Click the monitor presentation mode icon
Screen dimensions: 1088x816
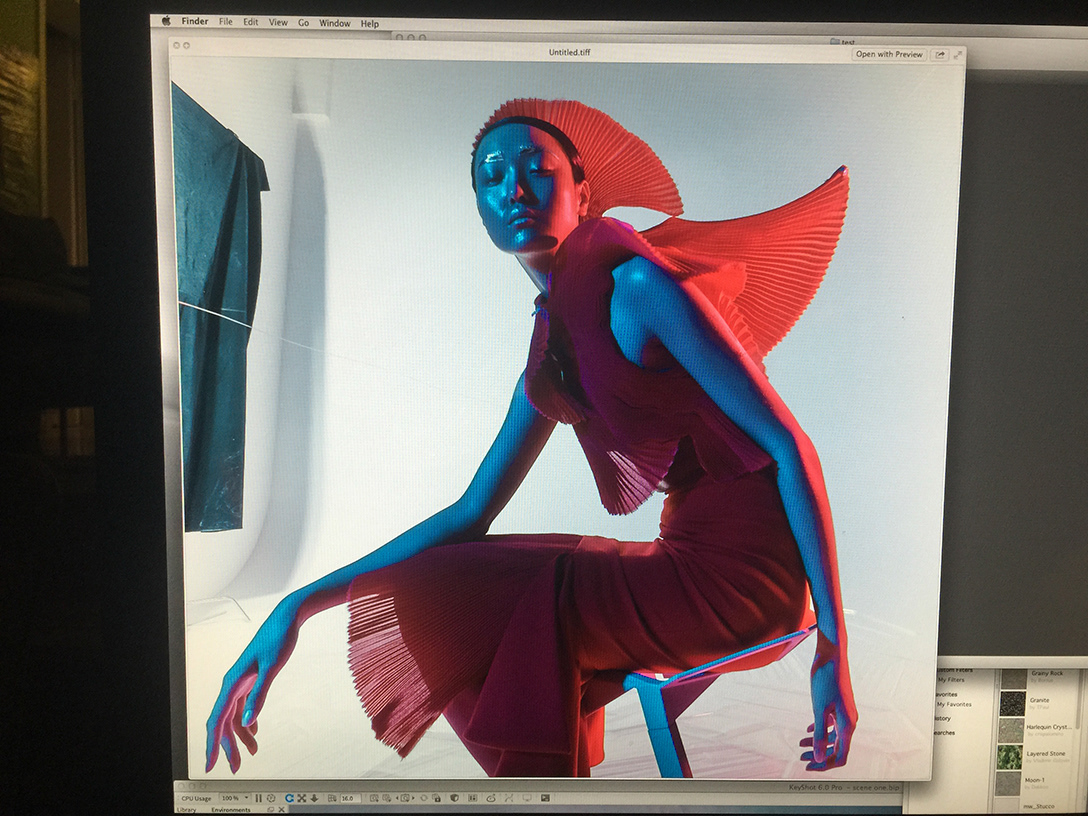tap(527, 799)
